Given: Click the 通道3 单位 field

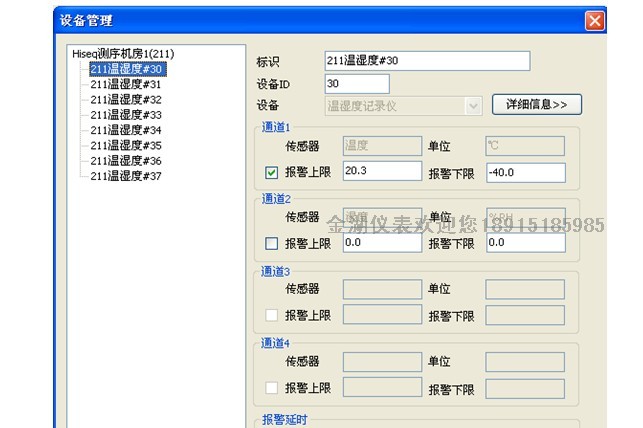Looking at the screenshot, I should click(525, 289).
